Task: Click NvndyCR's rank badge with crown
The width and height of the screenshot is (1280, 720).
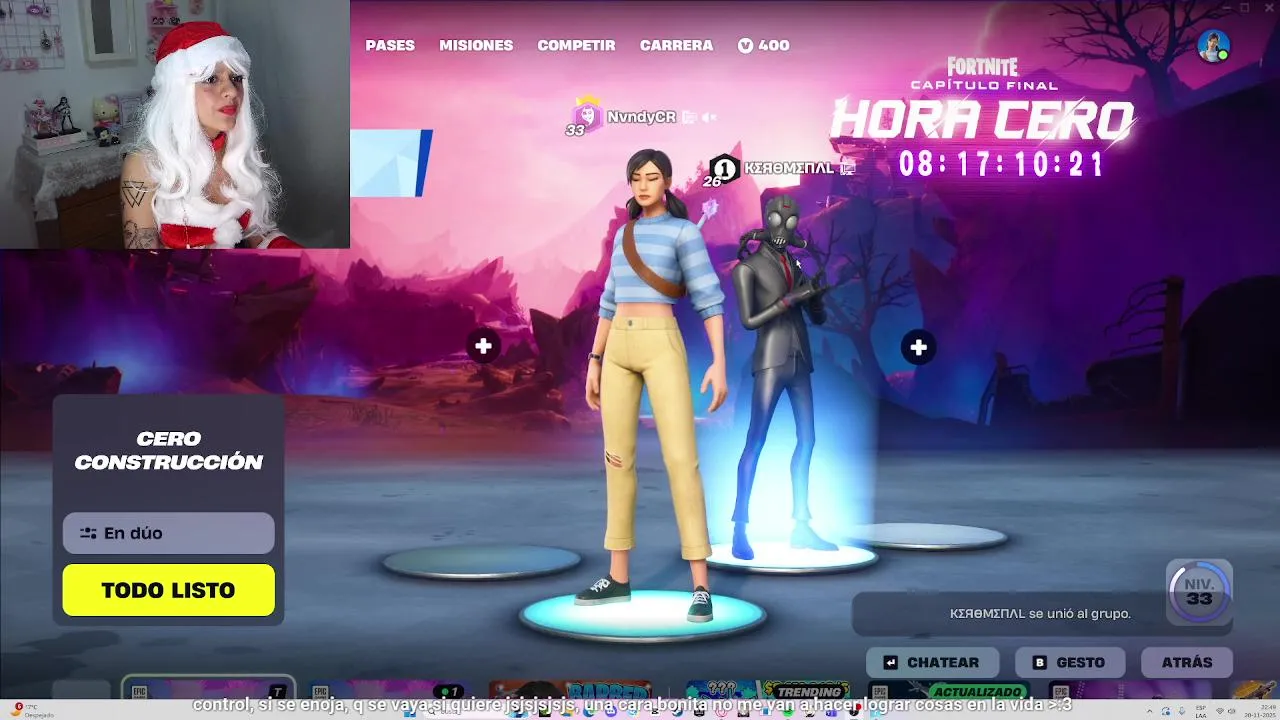Action: click(585, 115)
